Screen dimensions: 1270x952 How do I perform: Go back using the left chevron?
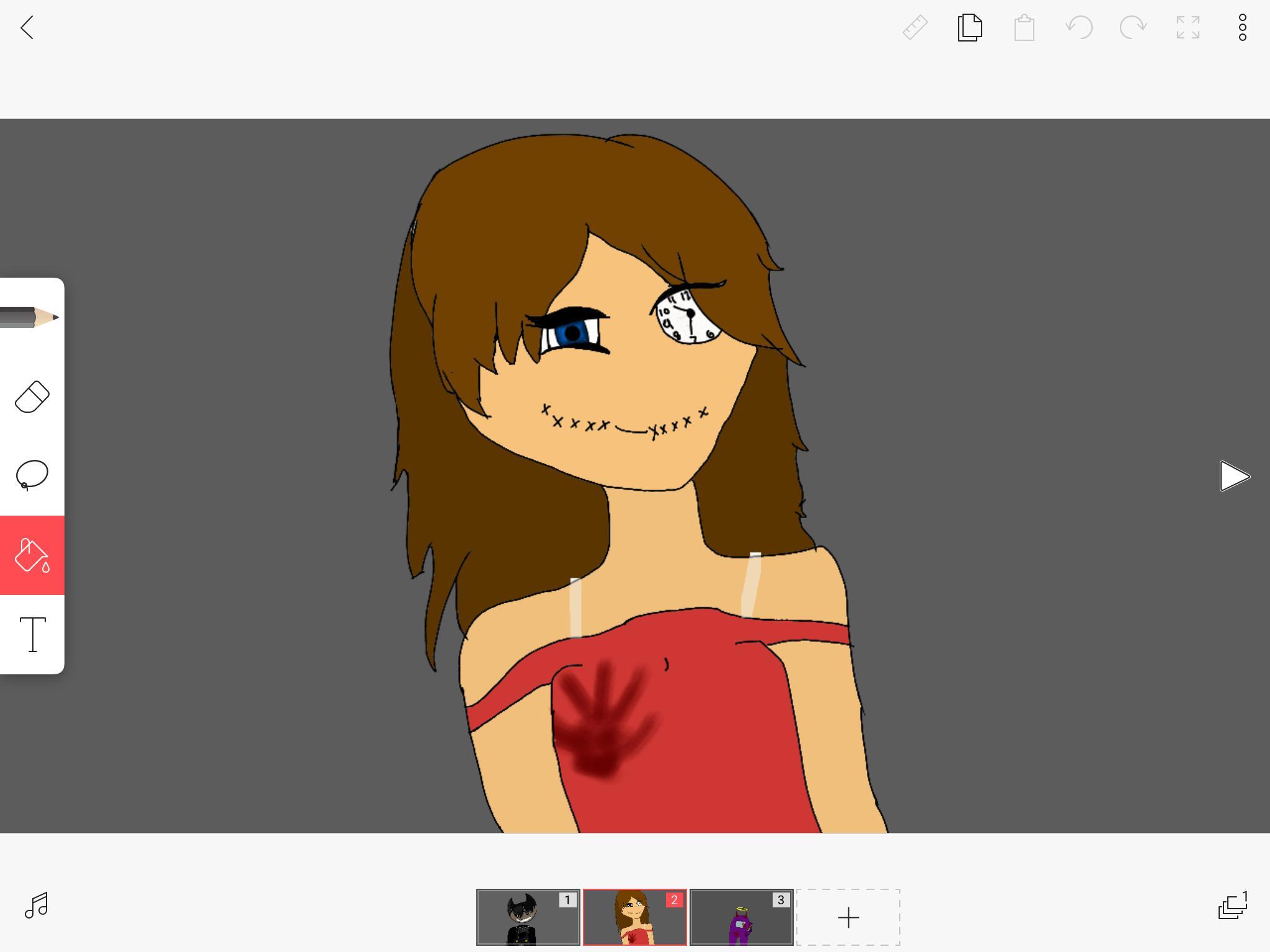pyautogui.click(x=27, y=28)
